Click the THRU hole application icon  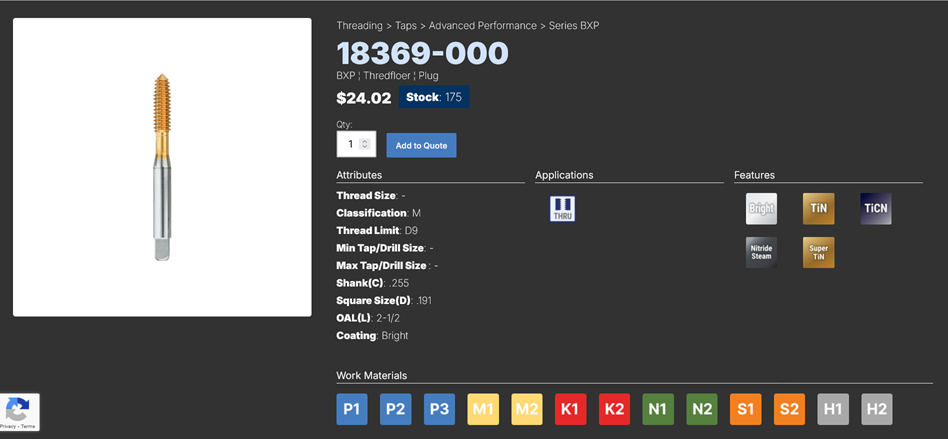click(562, 208)
